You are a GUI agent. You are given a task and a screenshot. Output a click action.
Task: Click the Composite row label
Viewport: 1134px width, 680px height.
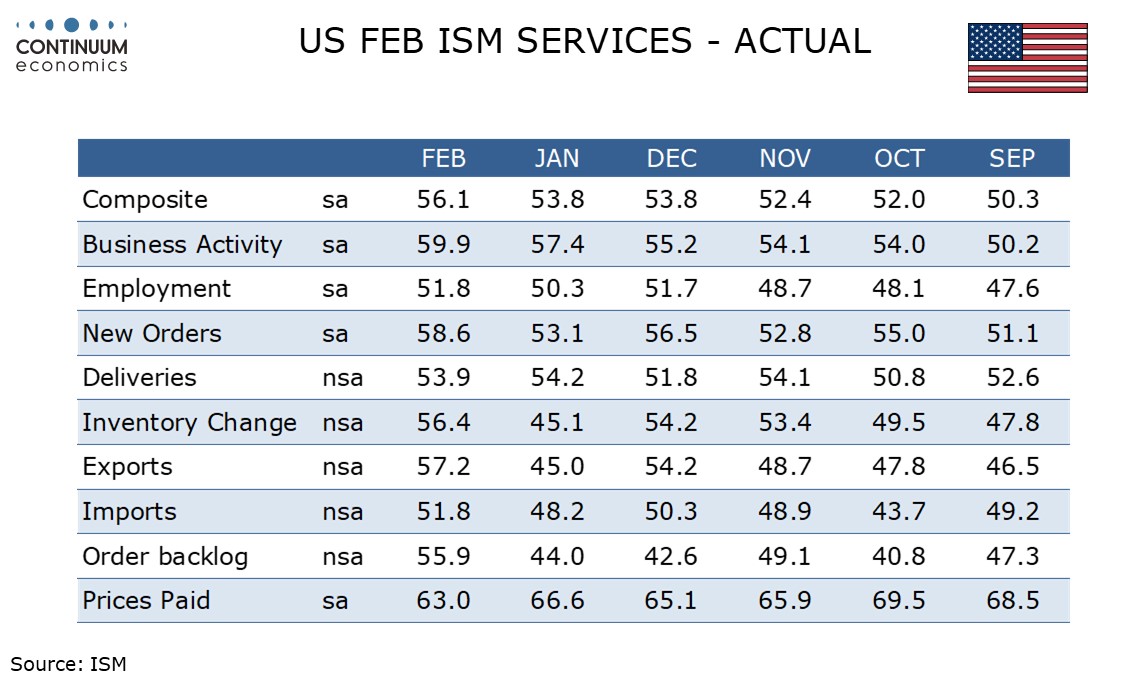[x=145, y=200]
